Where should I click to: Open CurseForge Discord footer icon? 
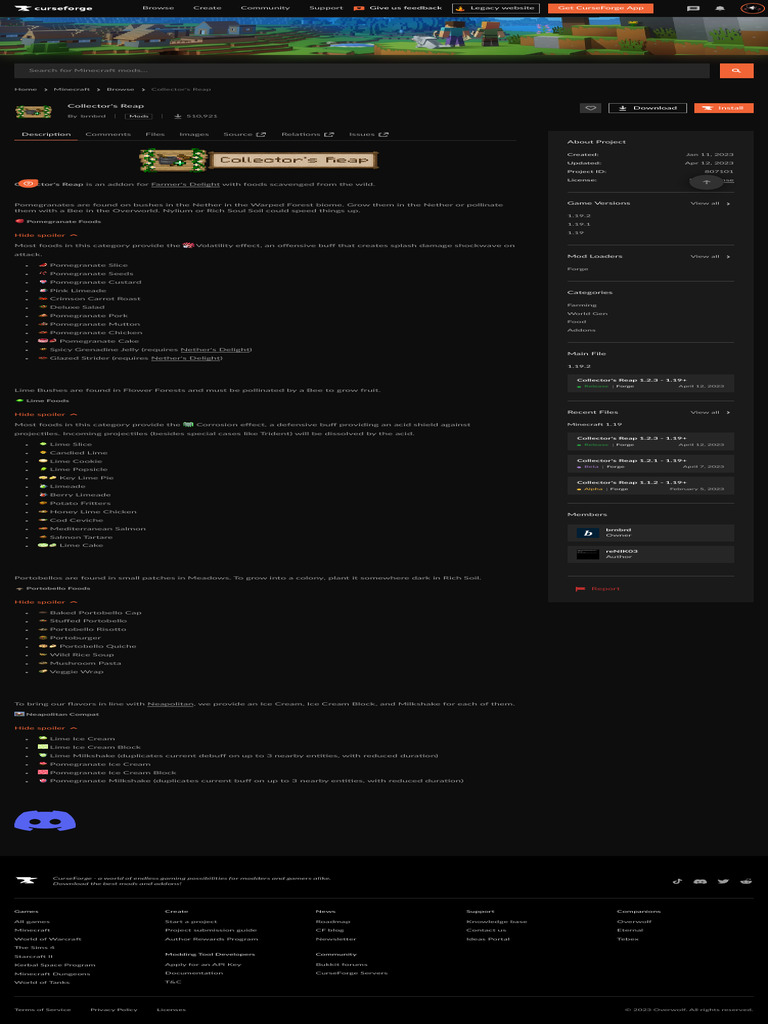click(x=700, y=881)
